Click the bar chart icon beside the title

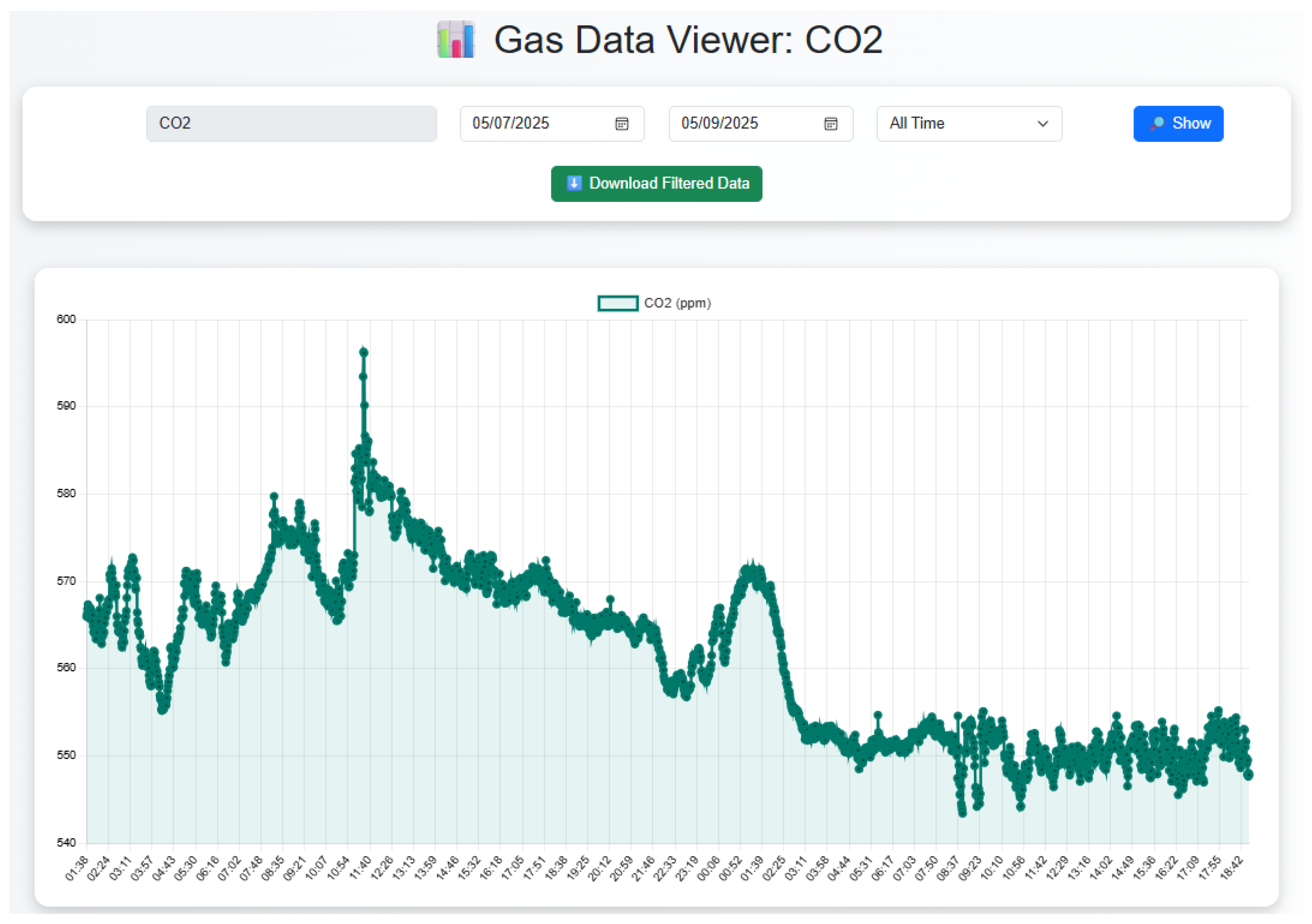455,39
